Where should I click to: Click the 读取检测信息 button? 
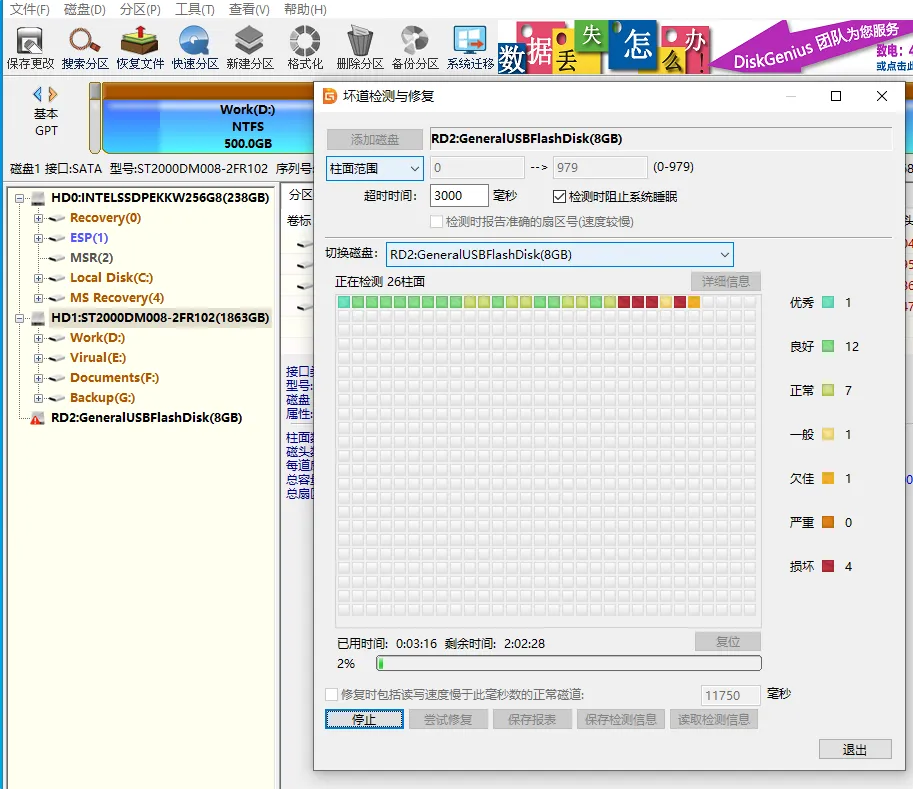tap(713, 719)
